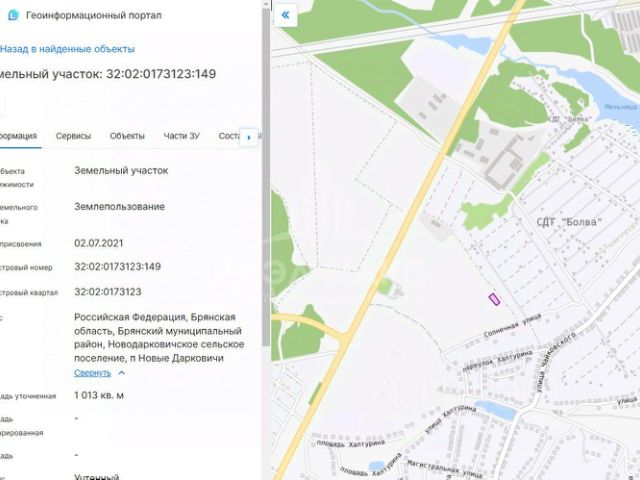640x480 pixels.
Task: Click the cadastral quarter value 32:02:0173123
Action: (x=108, y=292)
